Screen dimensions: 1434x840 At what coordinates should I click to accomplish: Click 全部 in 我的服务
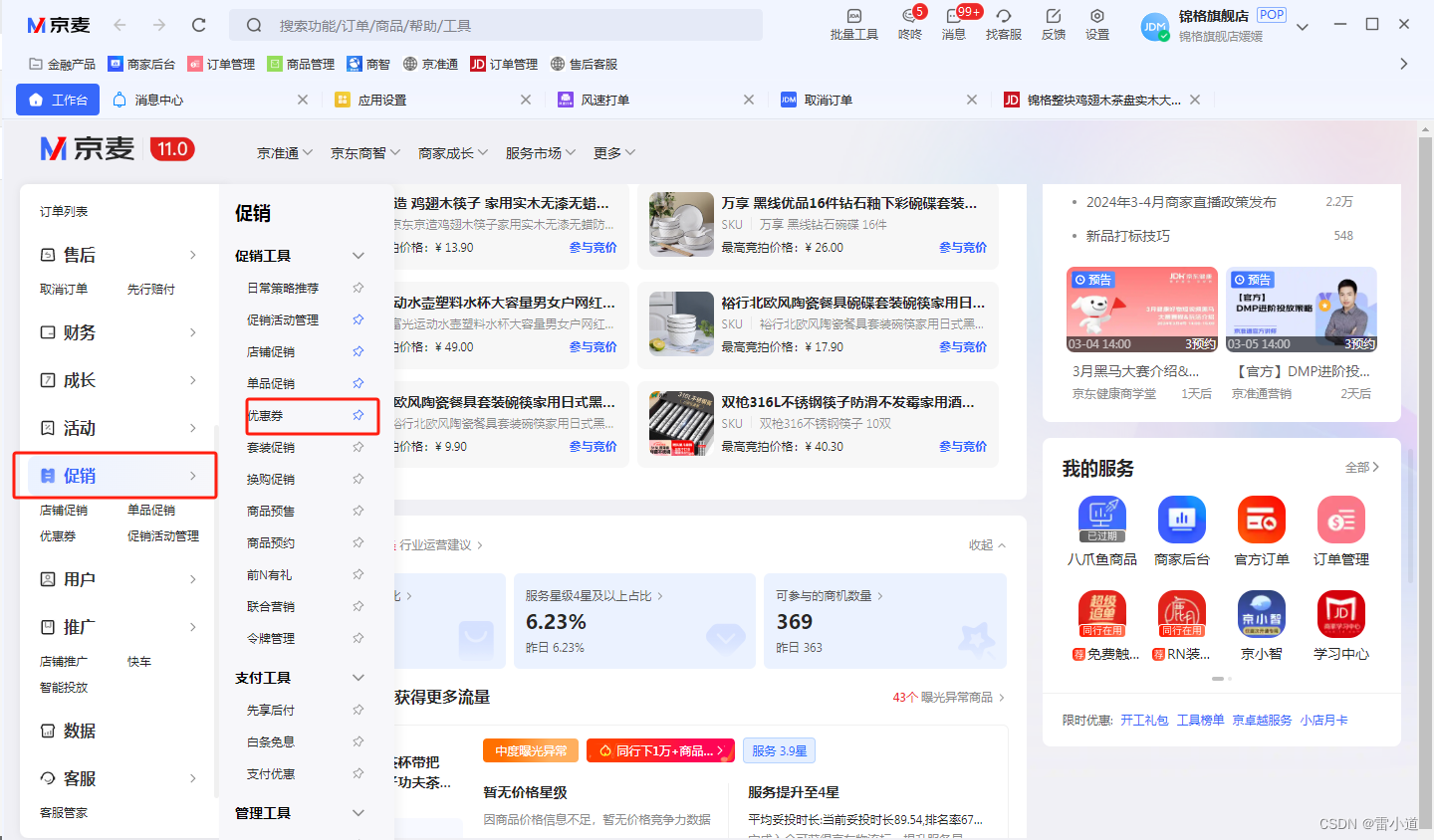(x=1361, y=467)
